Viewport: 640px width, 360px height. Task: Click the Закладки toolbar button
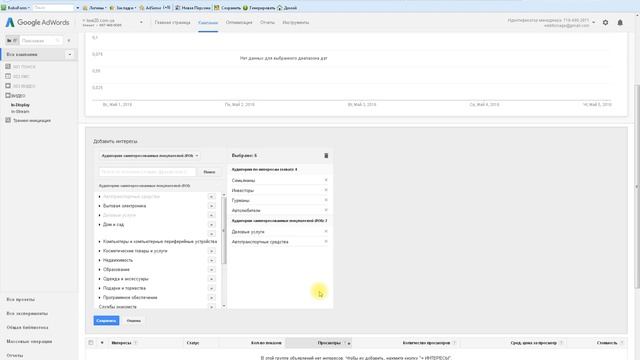122,8
